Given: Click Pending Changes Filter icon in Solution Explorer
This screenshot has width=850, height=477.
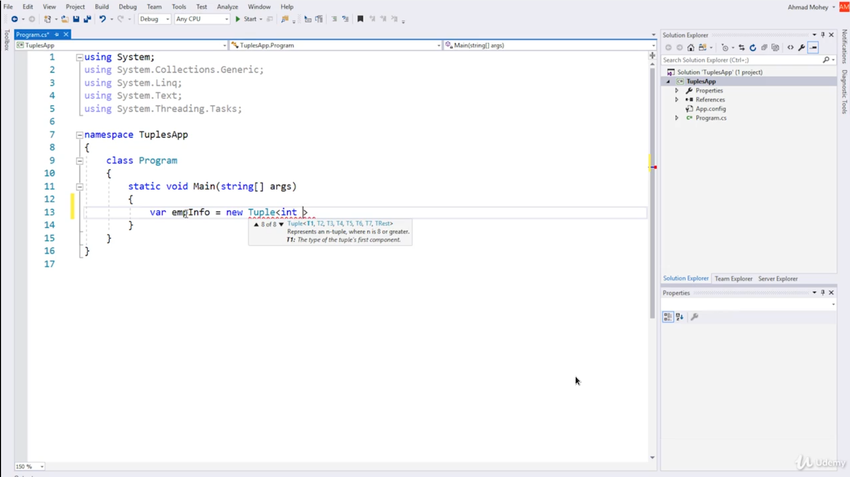Looking at the screenshot, I should point(725,48).
